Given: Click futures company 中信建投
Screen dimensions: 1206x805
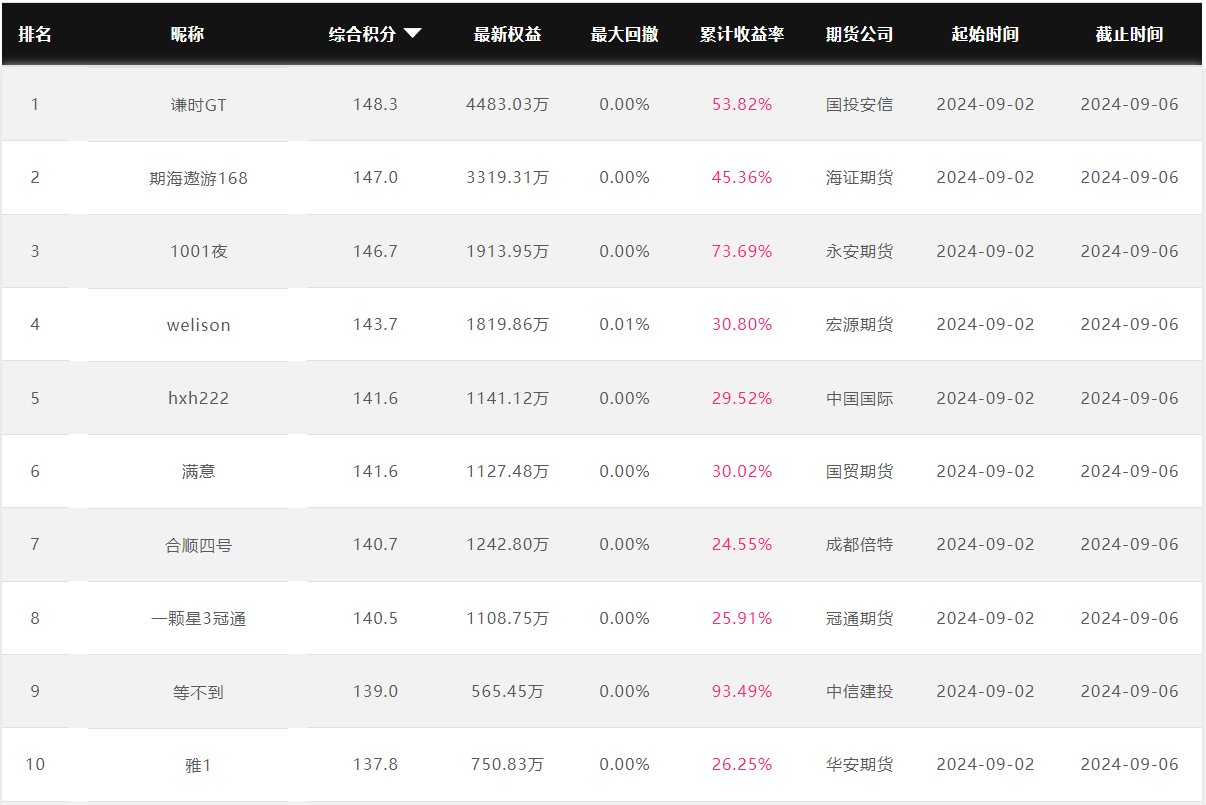Looking at the screenshot, I should pos(860,691).
